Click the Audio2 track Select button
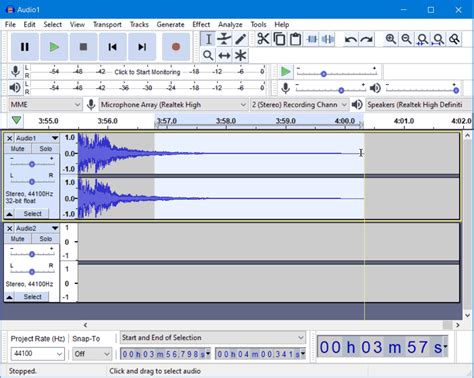Viewport: 474px width, 378px height. 32,297
